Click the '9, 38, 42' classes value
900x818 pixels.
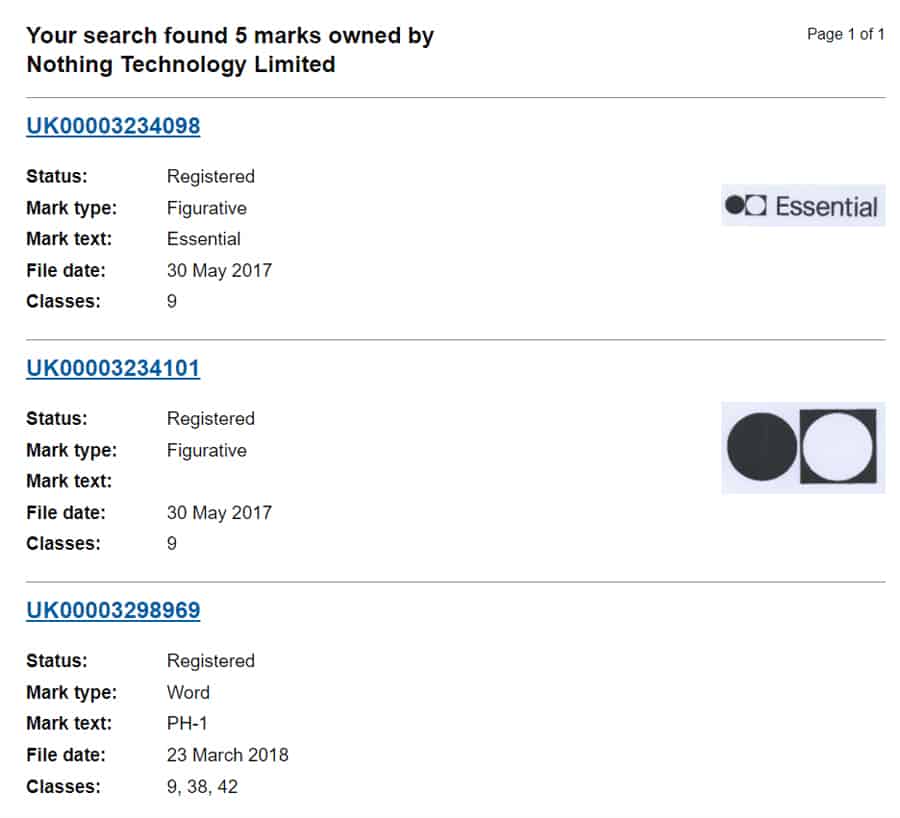(202, 786)
